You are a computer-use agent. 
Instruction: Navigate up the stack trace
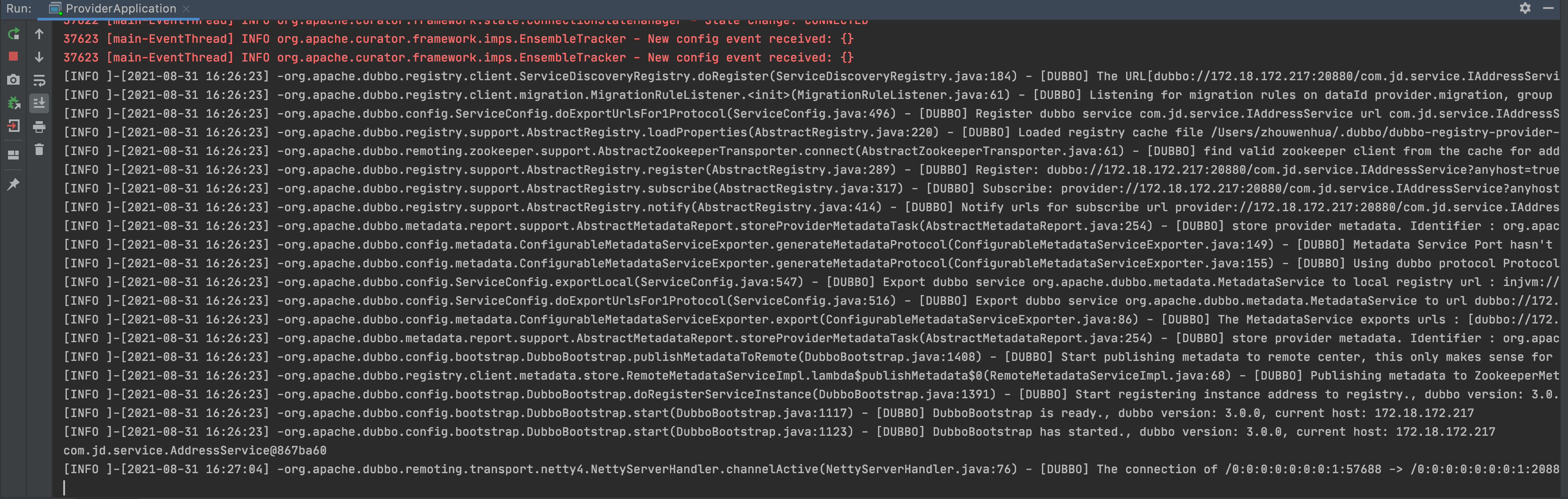pos(39,34)
